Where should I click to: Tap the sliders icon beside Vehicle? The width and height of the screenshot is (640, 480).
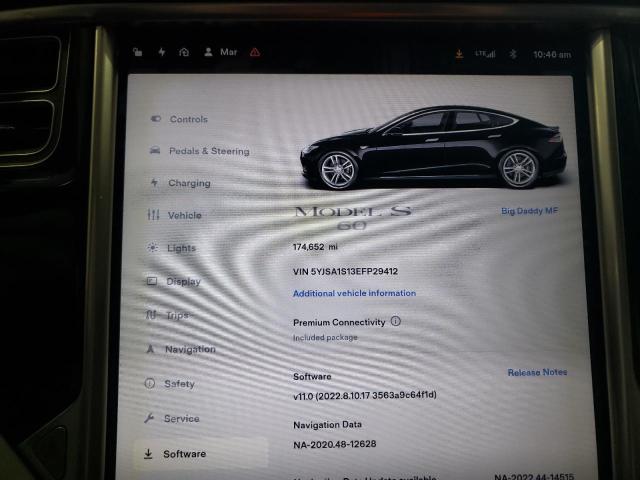pyautogui.click(x=153, y=215)
